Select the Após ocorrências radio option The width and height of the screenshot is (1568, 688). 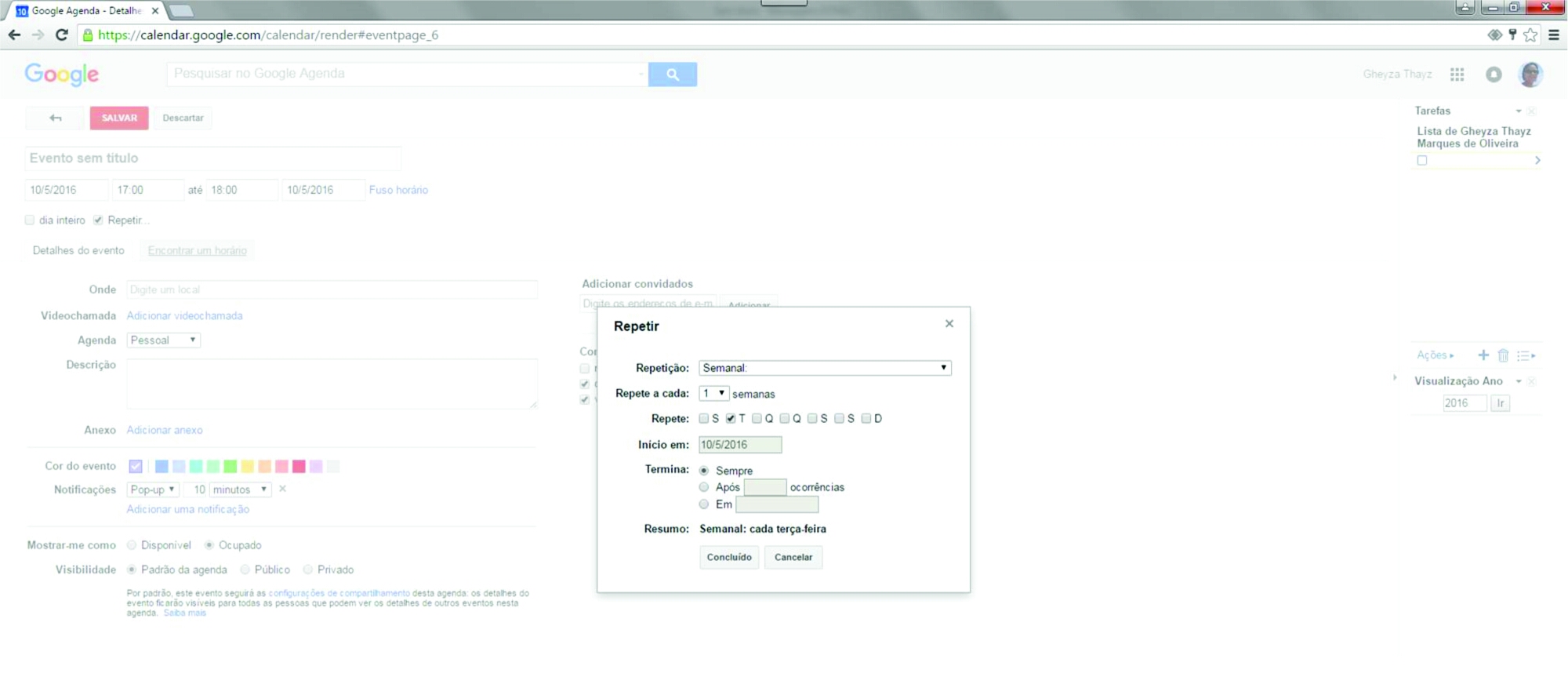click(x=704, y=487)
